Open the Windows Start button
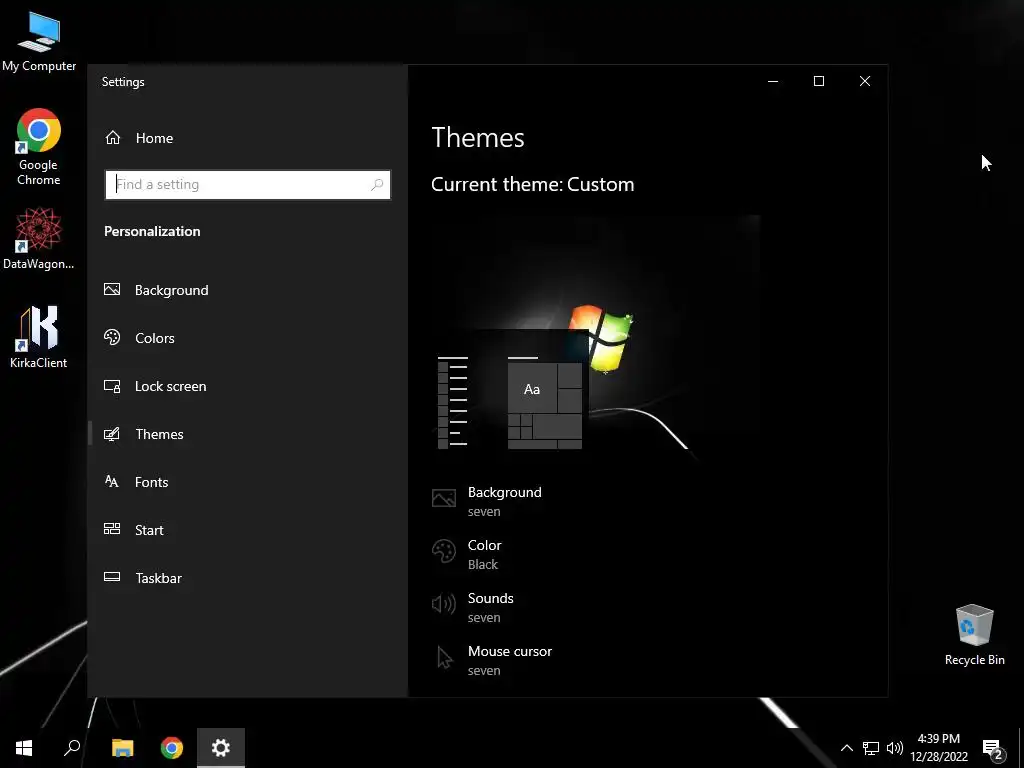 point(24,748)
